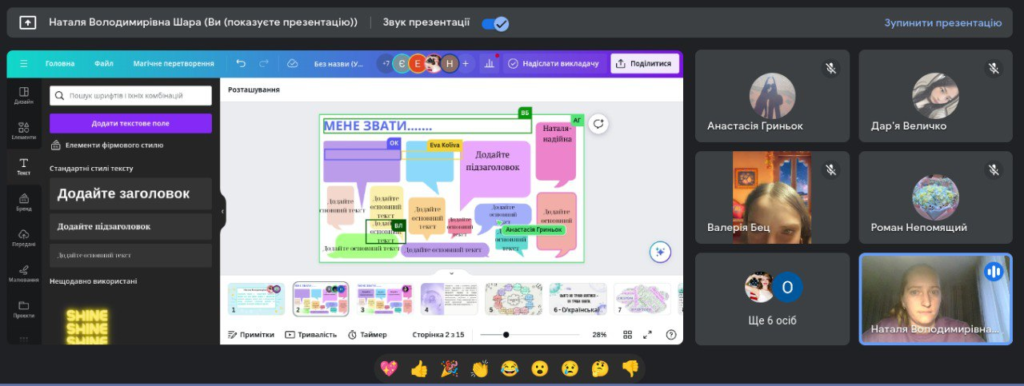Toggle Роман Непомящий muted microphone icon
Image resolution: width=1024 pixels, height=386 pixels.
coord(993,170)
